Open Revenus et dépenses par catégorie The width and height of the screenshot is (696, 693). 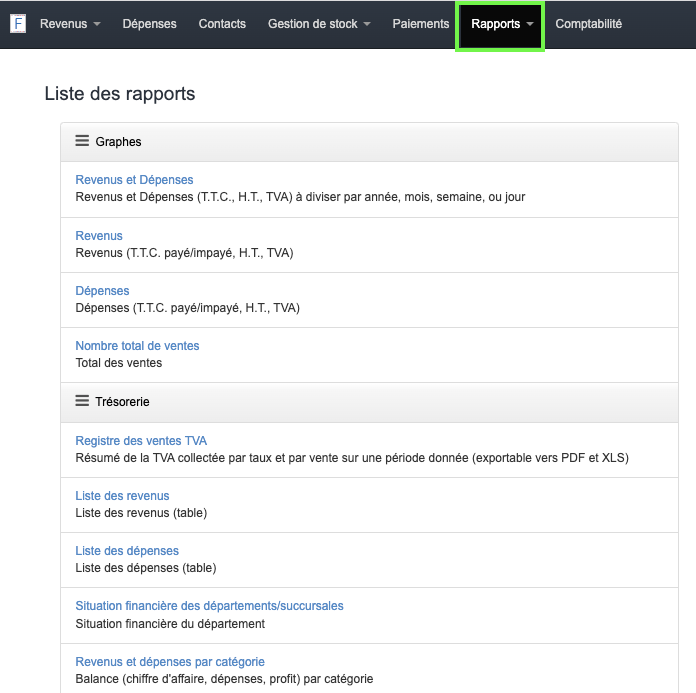pyautogui.click(x=170, y=662)
